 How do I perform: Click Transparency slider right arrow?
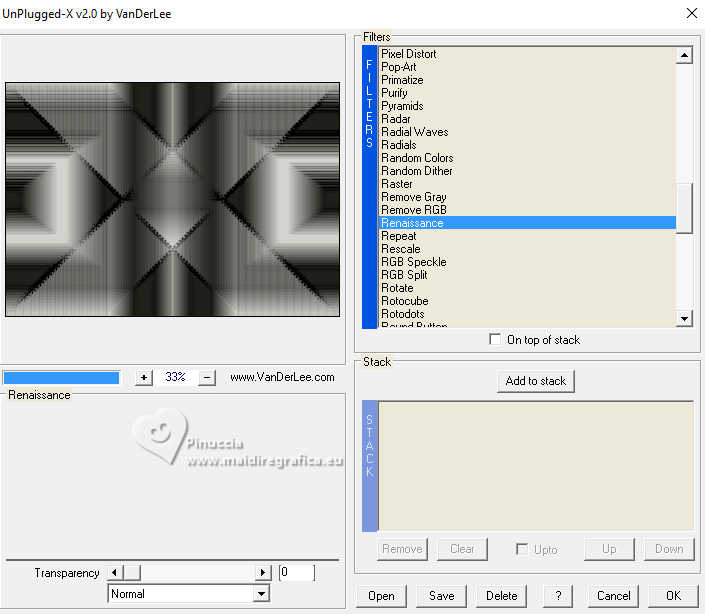pyautogui.click(x=263, y=573)
